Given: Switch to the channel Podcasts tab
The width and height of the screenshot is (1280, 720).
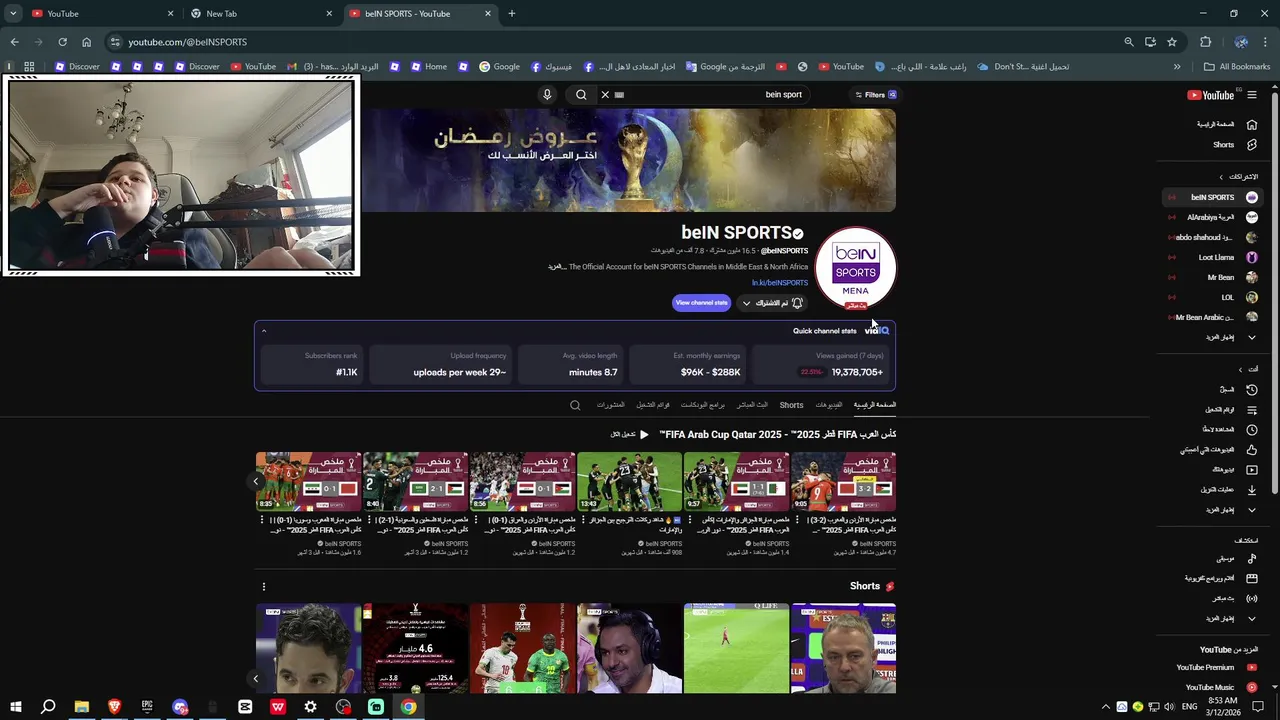Looking at the screenshot, I should [x=702, y=405].
